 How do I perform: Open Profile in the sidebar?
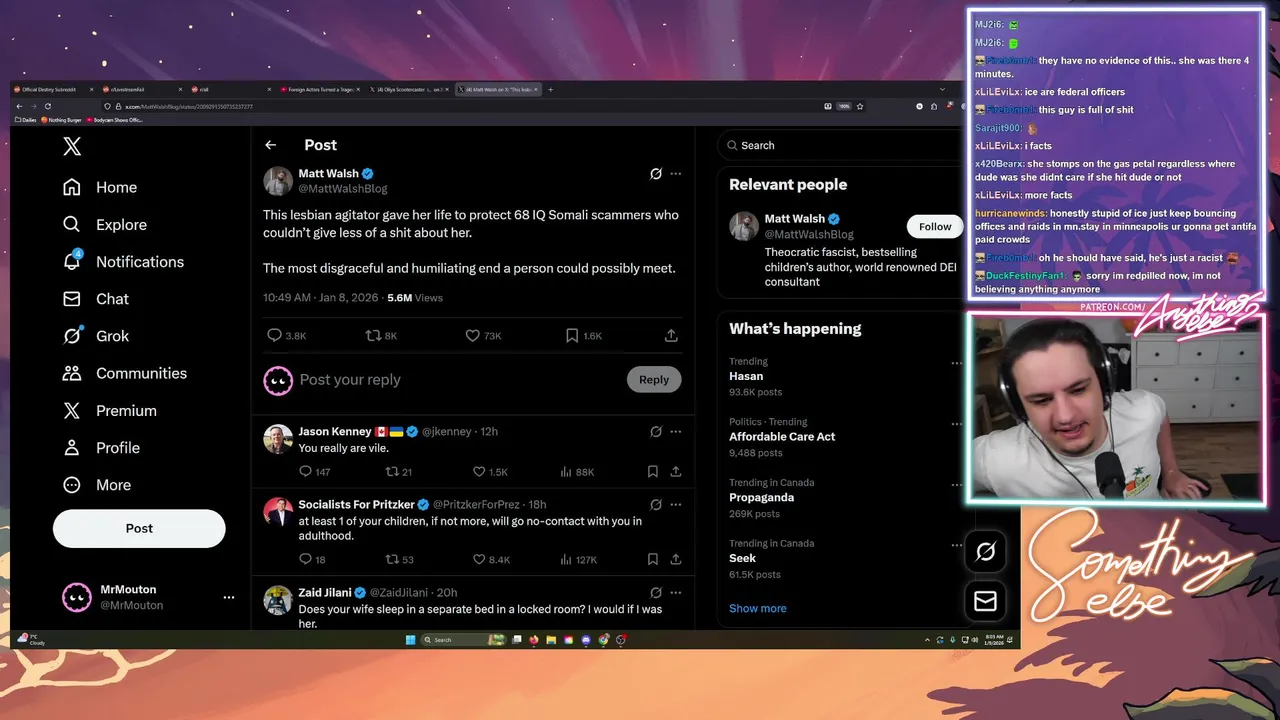[x=101, y=448]
